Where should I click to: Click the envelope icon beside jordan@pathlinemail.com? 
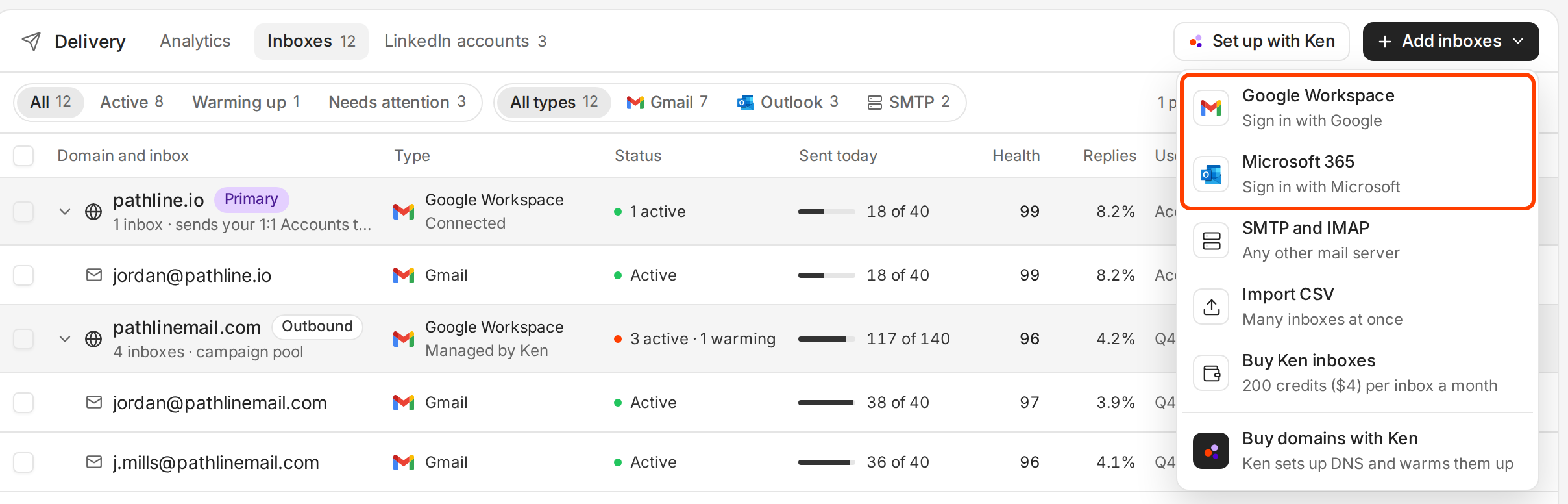pyautogui.click(x=94, y=403)
